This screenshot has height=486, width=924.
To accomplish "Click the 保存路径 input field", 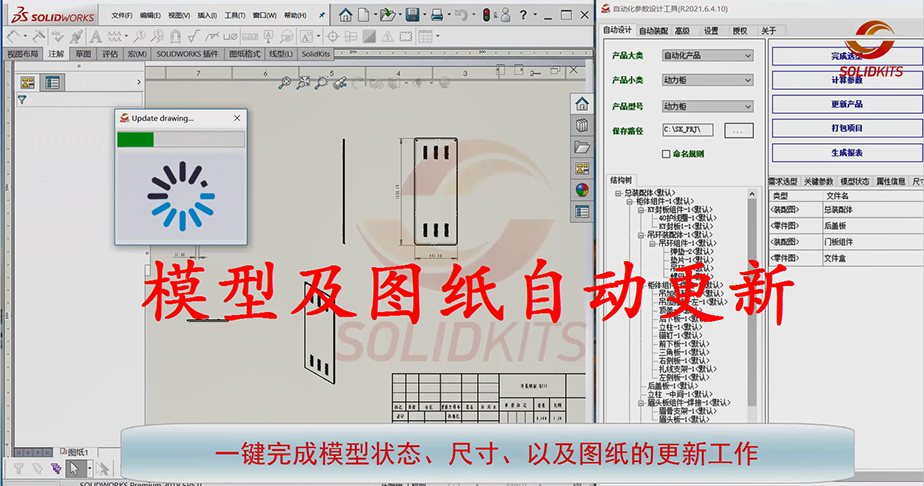I will click(x=688, y=130).
